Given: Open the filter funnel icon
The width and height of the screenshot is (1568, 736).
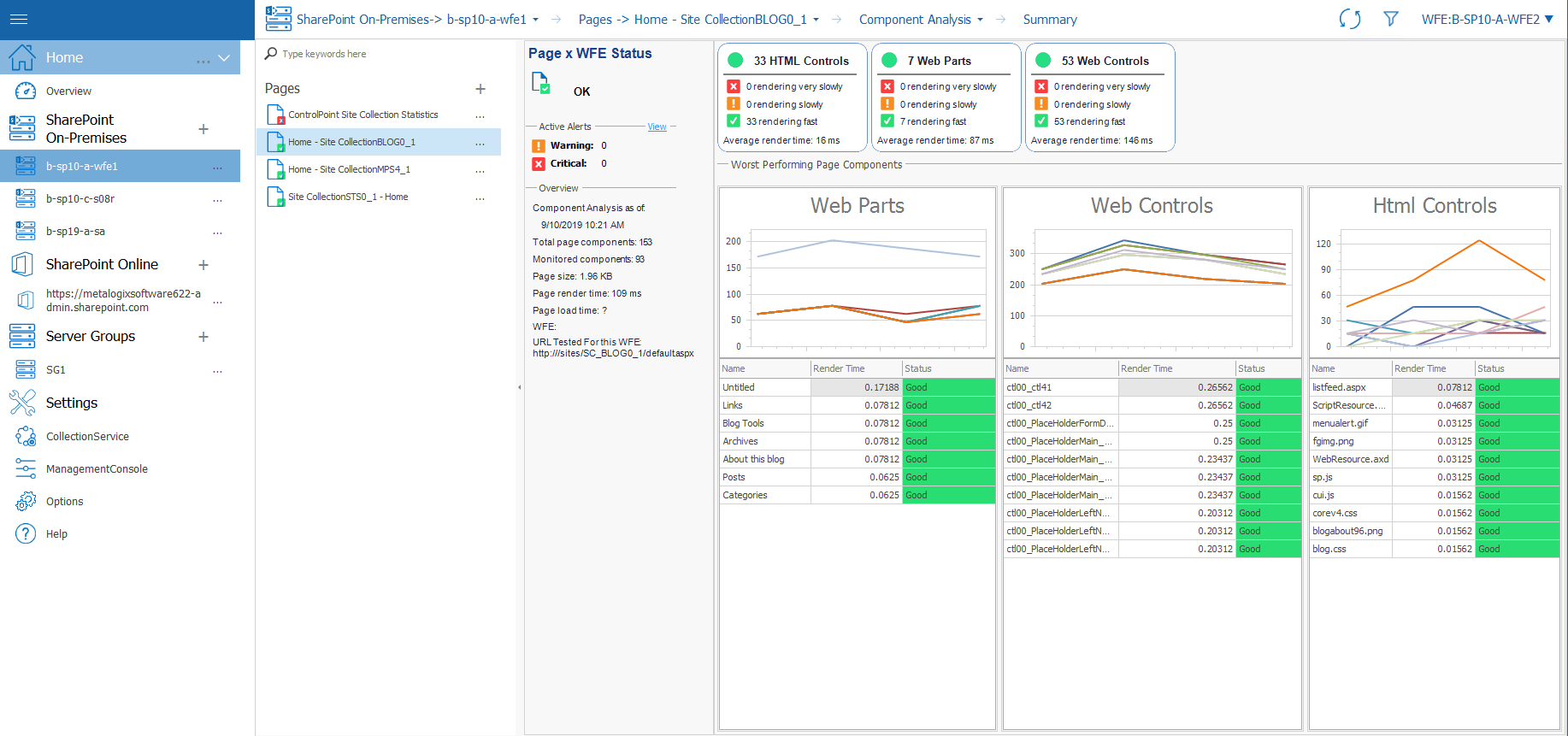Looking at the screenshot, I should [x=1391, y=19].
